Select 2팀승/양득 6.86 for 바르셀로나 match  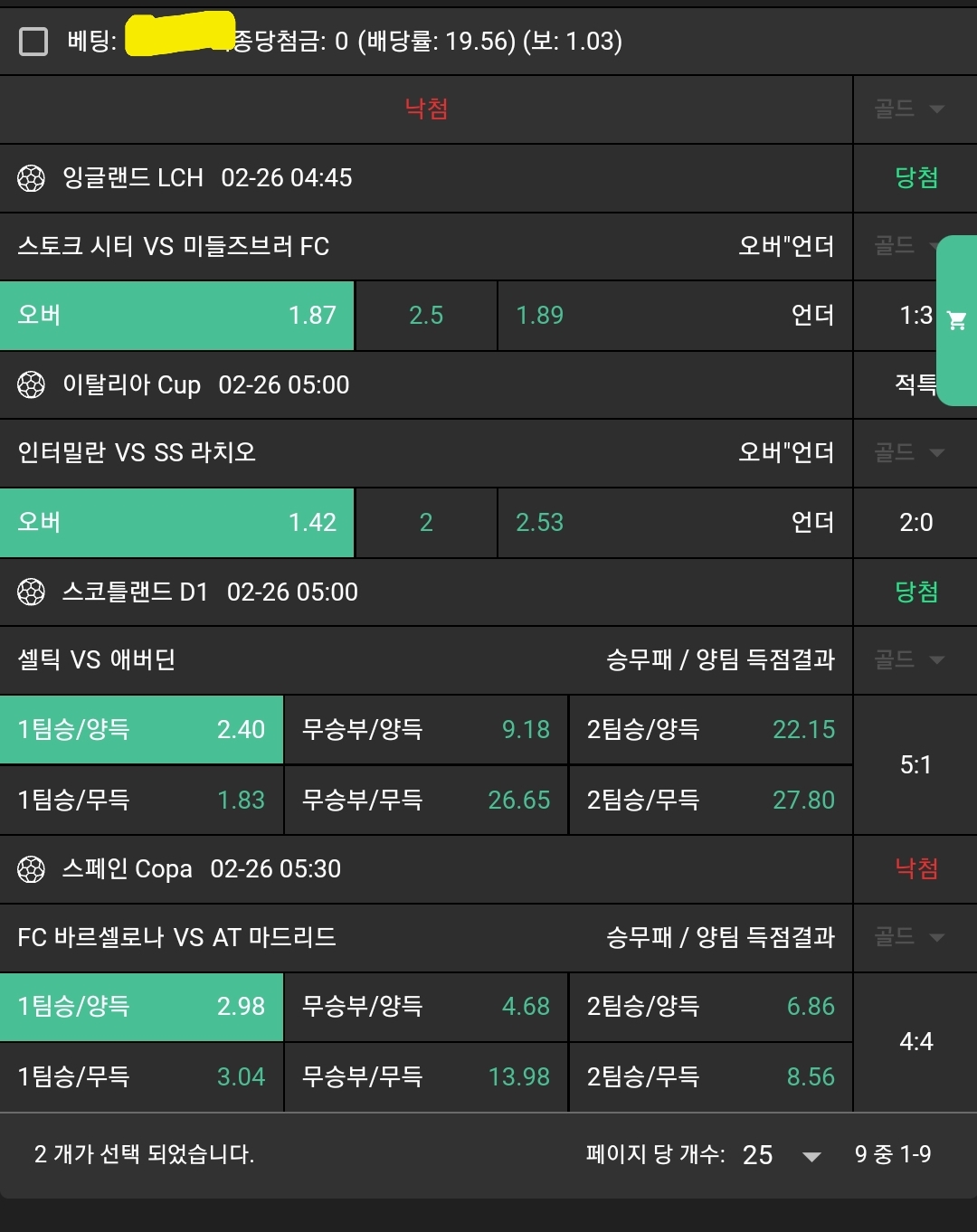(x=711, y=1007)
